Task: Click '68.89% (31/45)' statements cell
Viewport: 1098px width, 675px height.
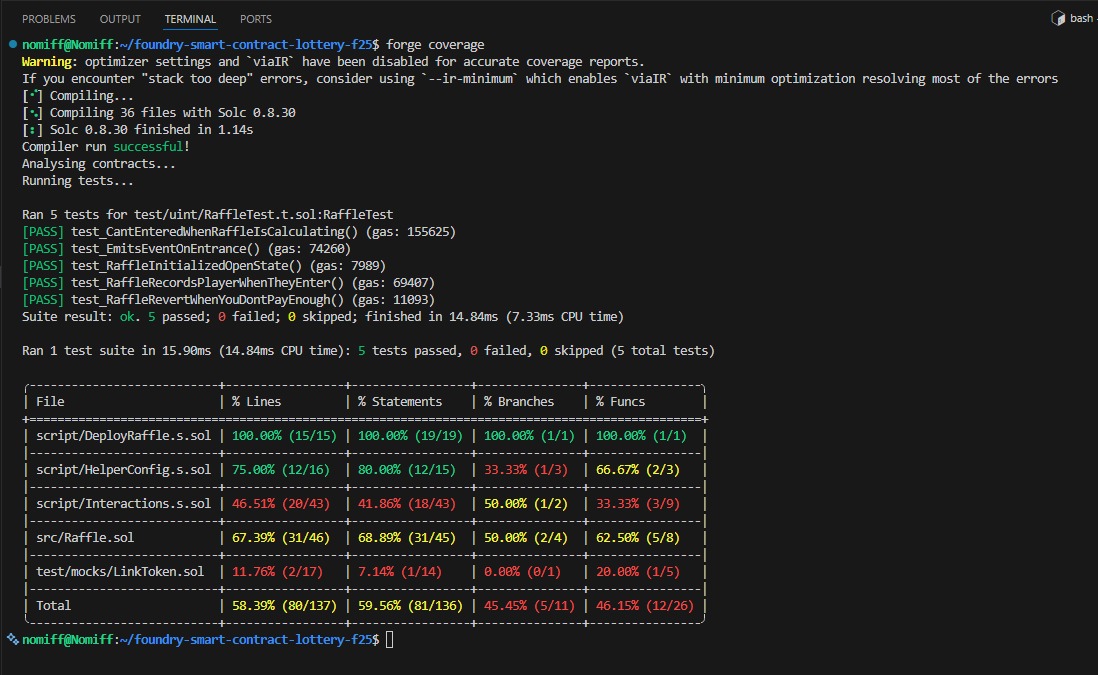Action: [407, 538]
